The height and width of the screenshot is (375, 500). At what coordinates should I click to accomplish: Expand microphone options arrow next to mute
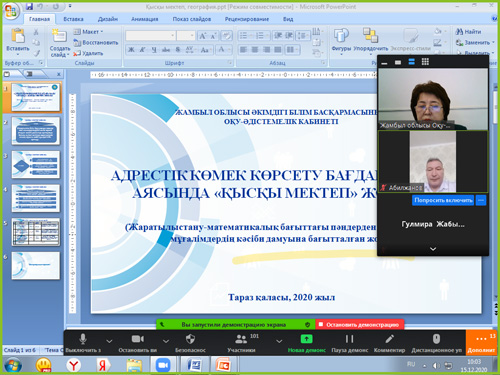pyautogui.click(x=109, y=341)
